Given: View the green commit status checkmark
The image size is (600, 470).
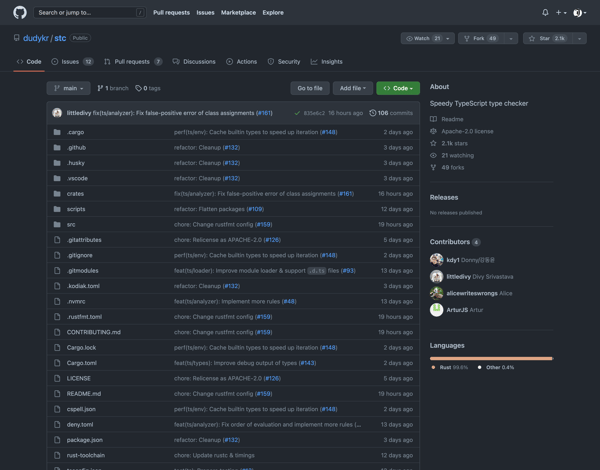Looking at the screenshot, I should [x=297, y=113].
